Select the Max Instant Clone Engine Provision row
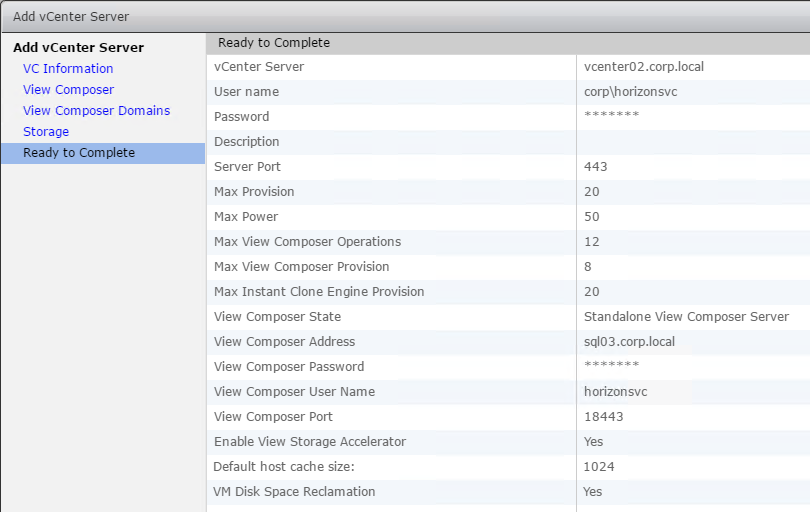810x512 pixels. pyautogui.click(x=508, y=291)
